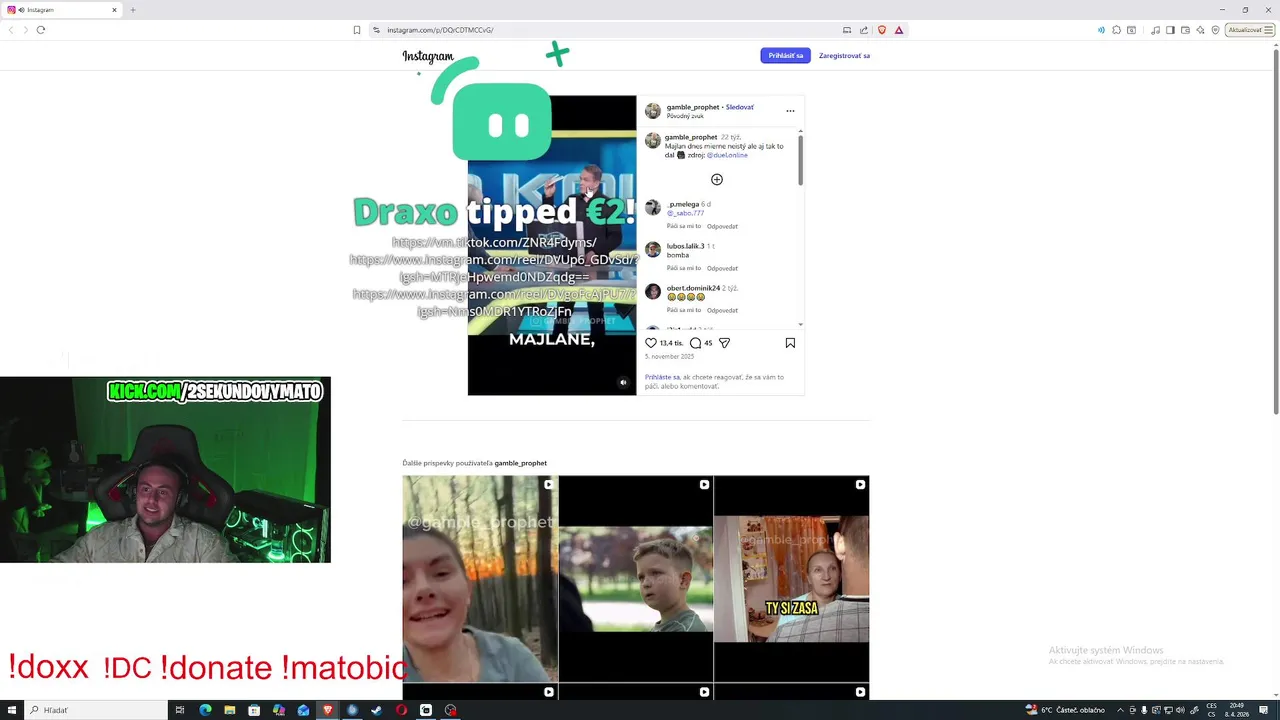Open the browser extensions puzzle icon

[1116, 30]
